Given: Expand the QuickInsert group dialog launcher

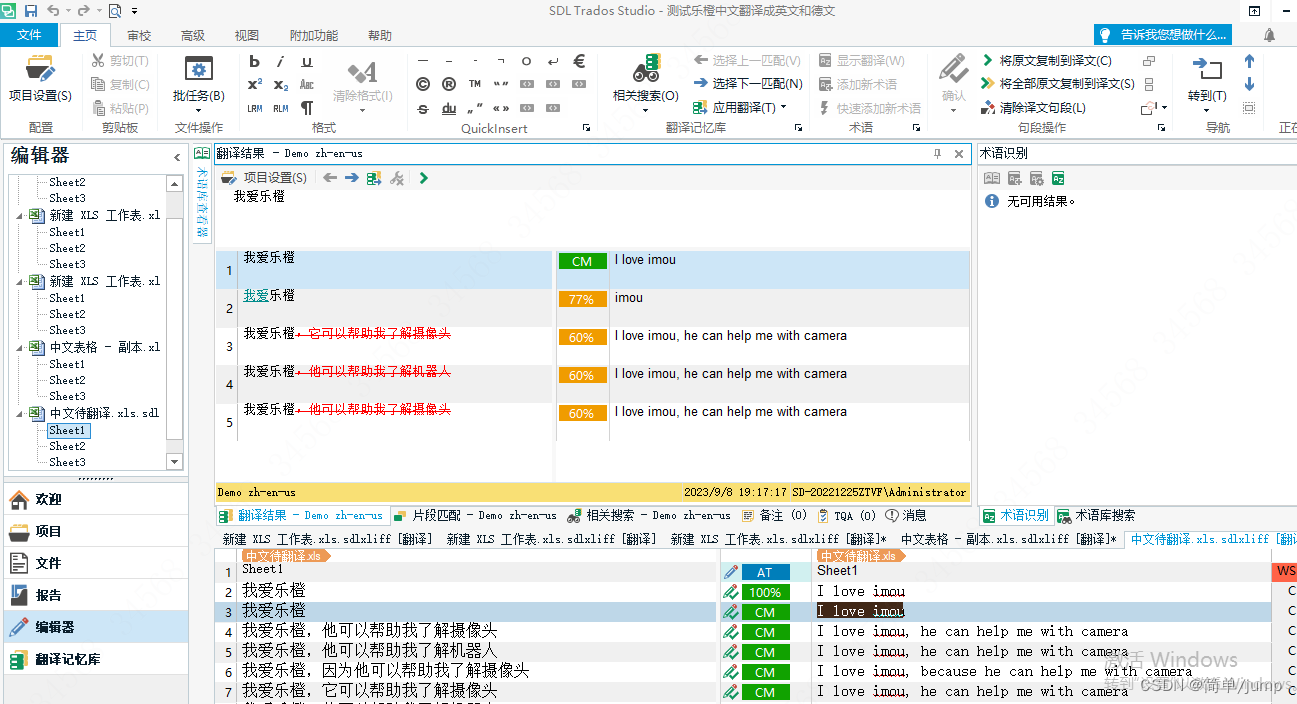Looking at the screenshot, I should pos(587,128).
